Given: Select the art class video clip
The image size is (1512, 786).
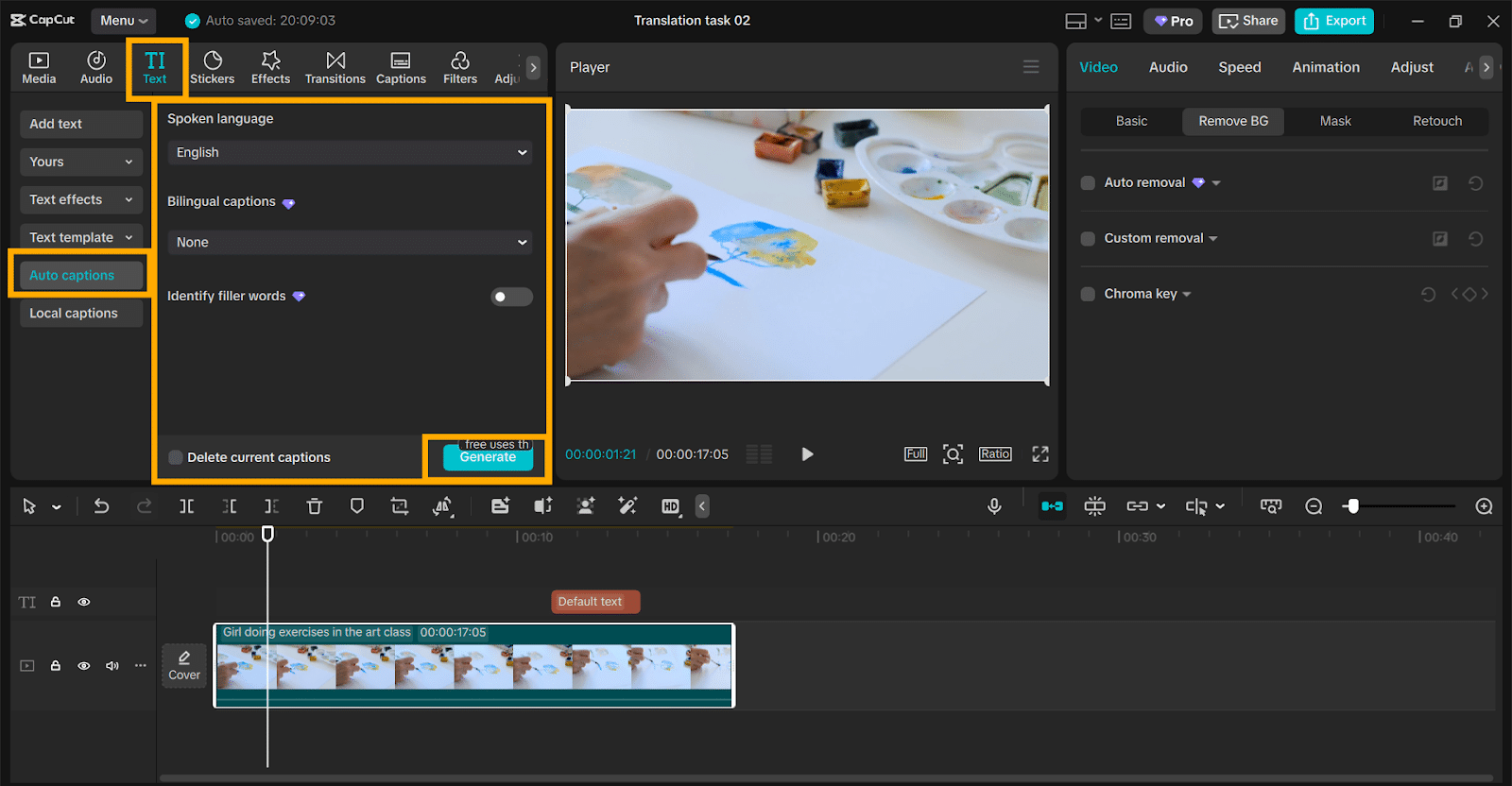Looking at the screenshot, I should [x=474, y=665].
